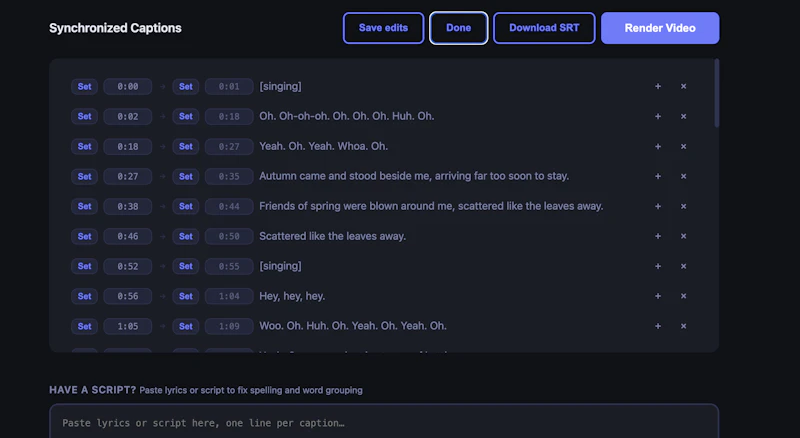
Task: Edit caption text 'Yeah. Oh. Yeah. Whoa. Oh.'
Action: click(323, 147)
